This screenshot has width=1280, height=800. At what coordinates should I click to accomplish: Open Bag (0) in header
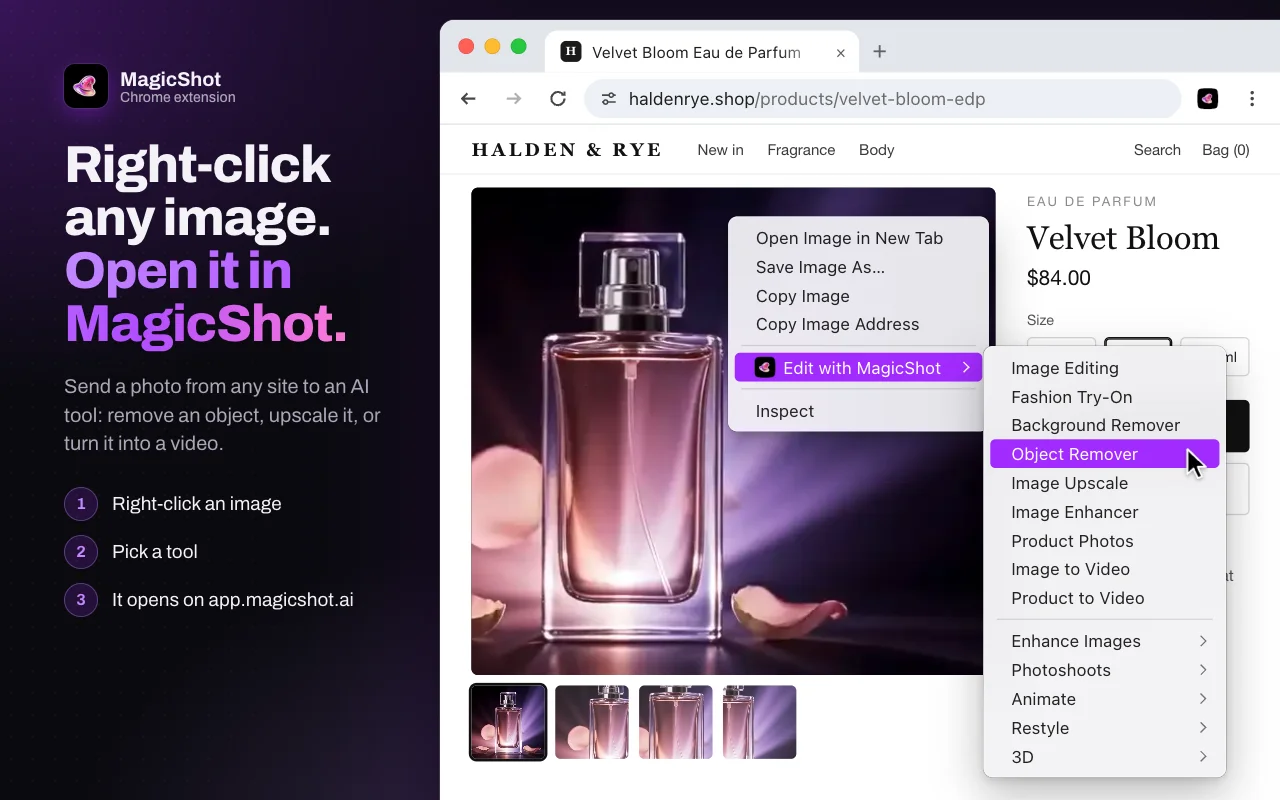point(1226,150)
